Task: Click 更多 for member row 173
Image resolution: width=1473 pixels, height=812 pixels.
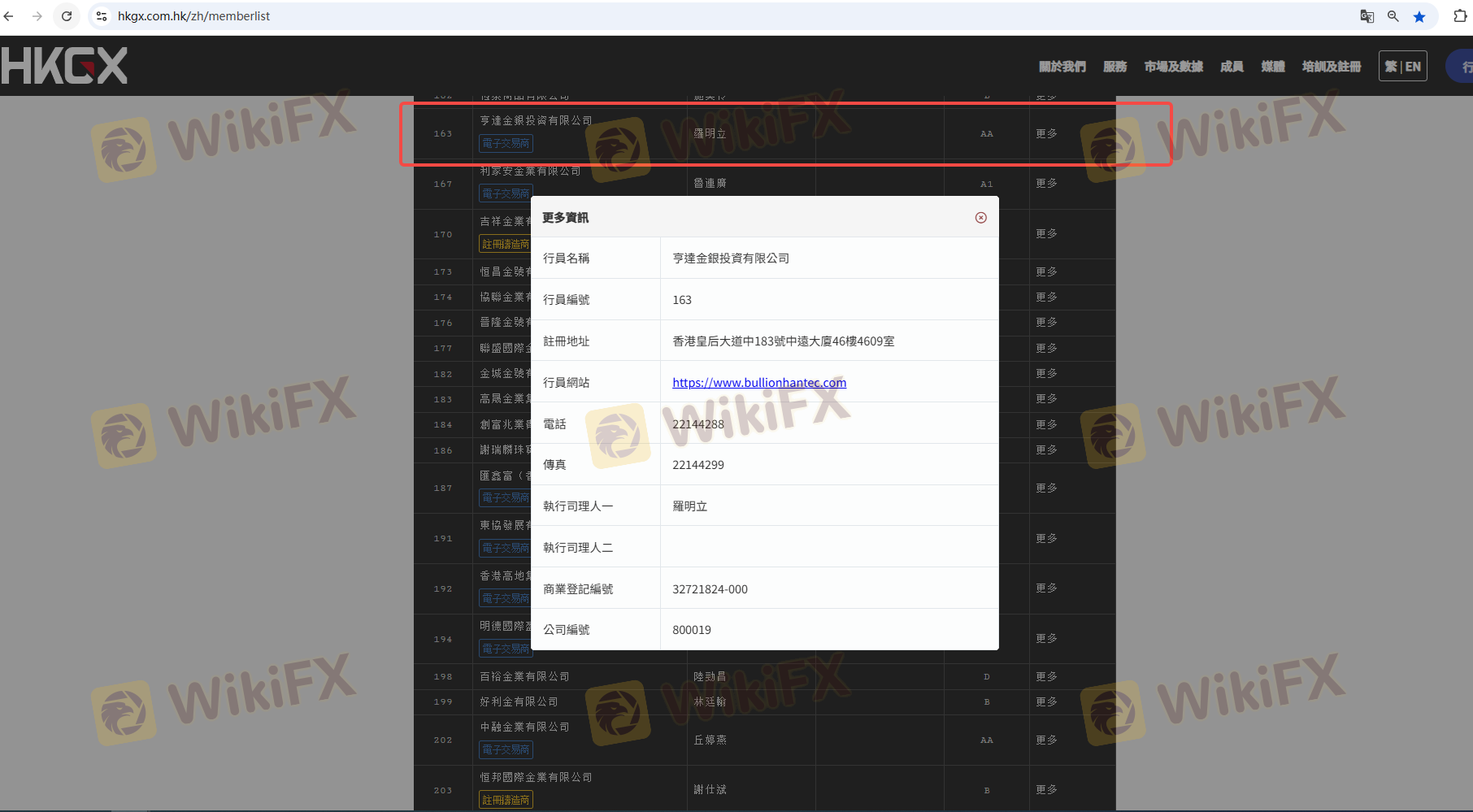Action: pyautogui.click(x=1046, y=271)
